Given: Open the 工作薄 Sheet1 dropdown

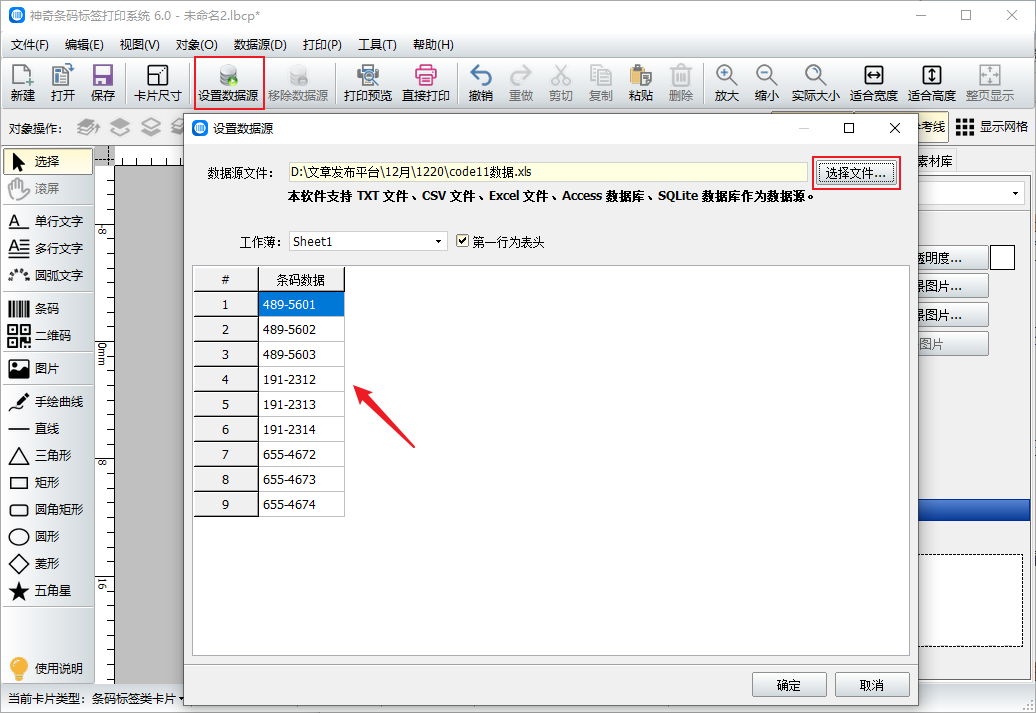Looking at the screenshot, I should 368,241.
